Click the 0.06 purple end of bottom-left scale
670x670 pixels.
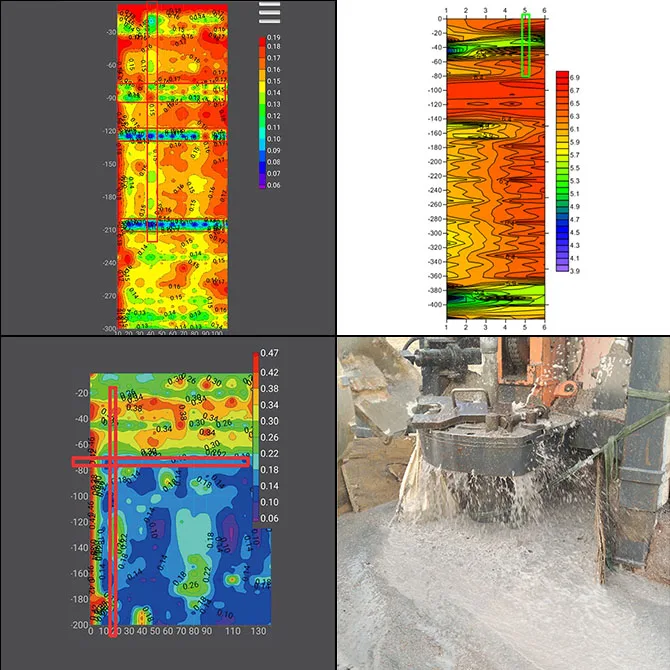coord(256,518)
